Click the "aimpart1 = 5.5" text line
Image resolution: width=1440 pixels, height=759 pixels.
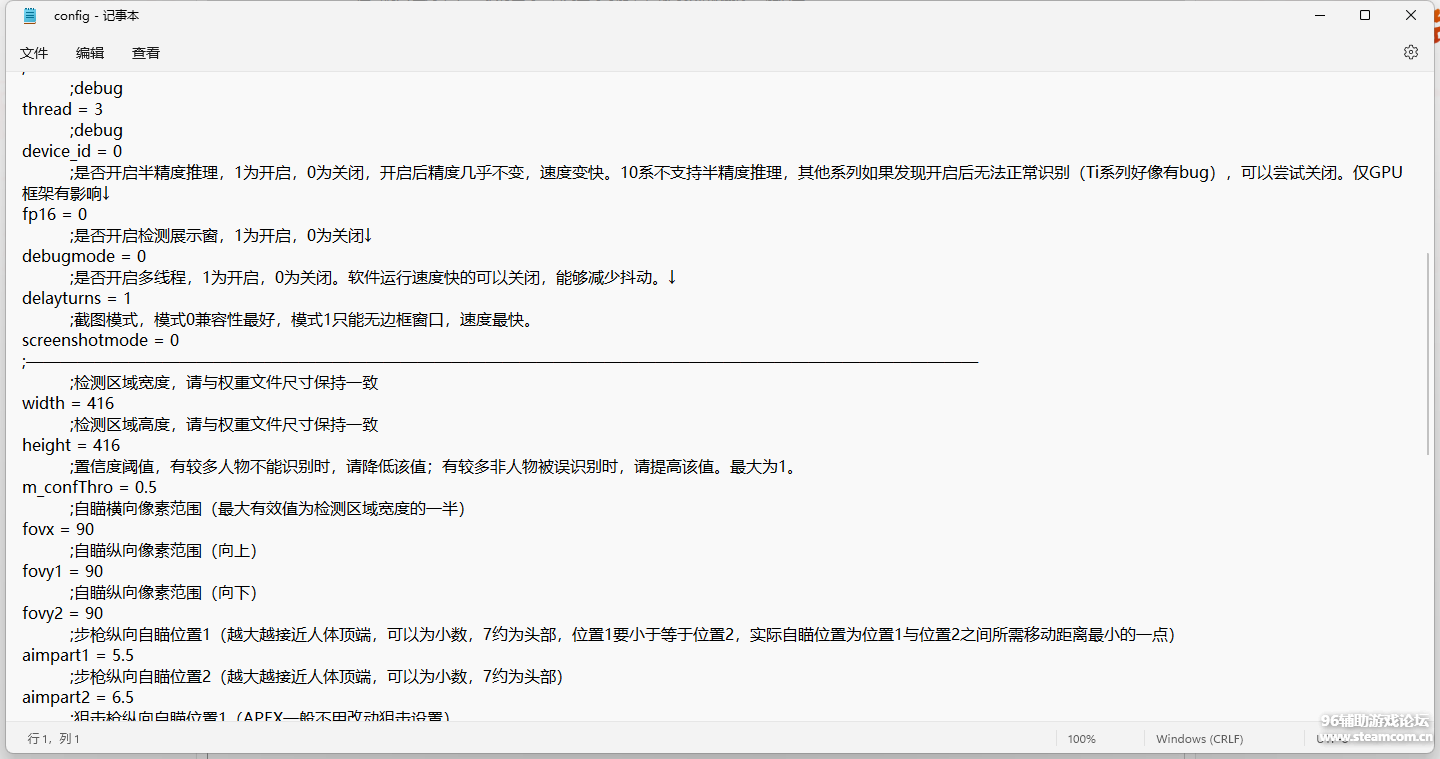click(x=78, y=655)
